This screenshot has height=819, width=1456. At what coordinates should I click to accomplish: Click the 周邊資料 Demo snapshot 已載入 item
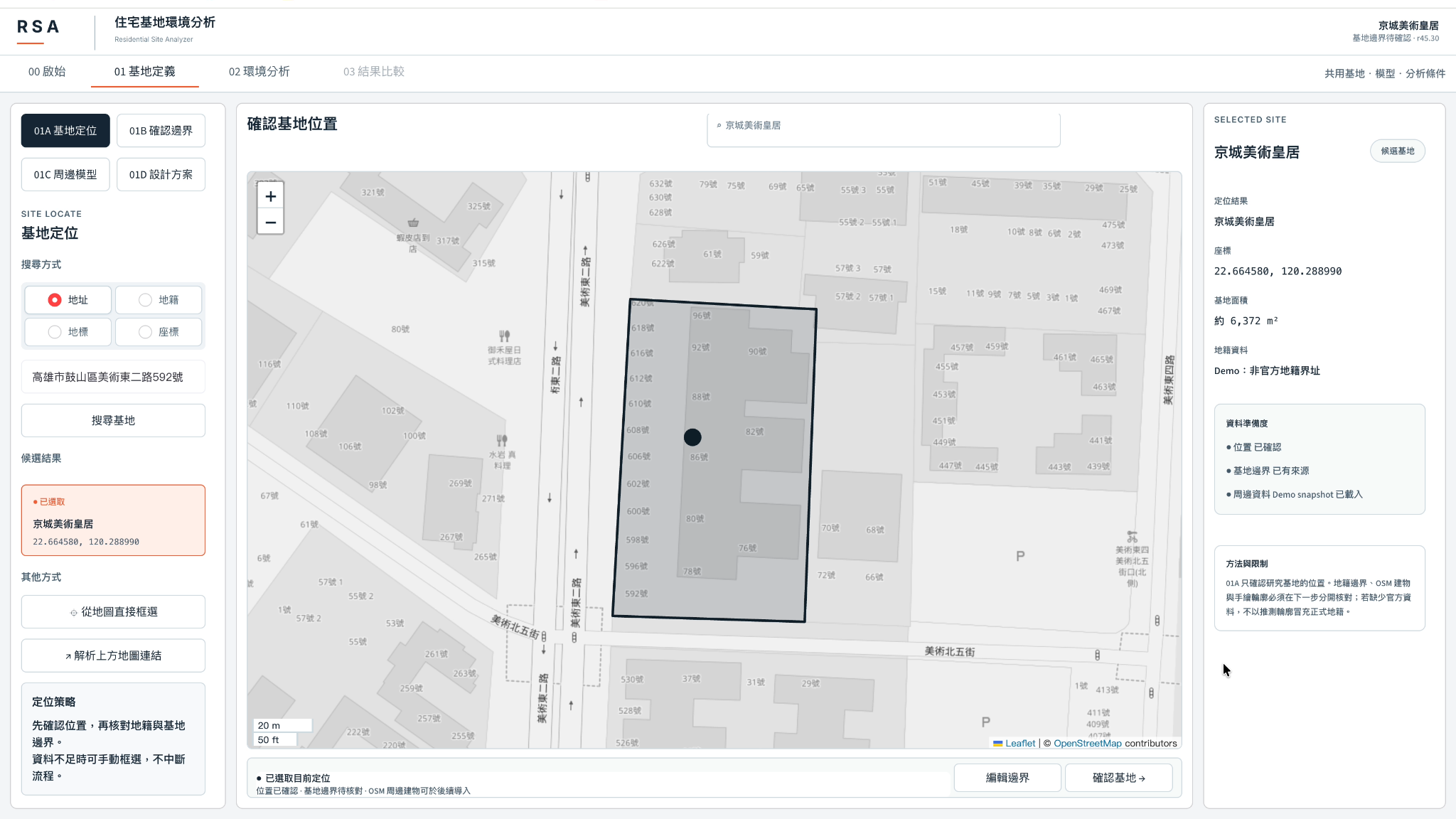[x=1294, y=494]
